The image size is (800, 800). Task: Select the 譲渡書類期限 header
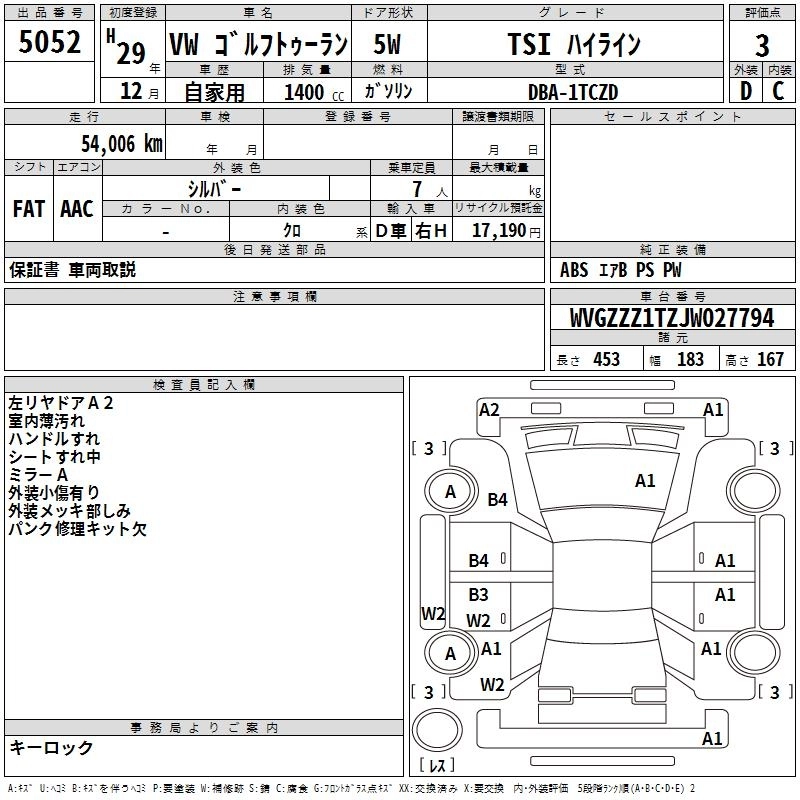pyautogui.click(x=498, y=116)
